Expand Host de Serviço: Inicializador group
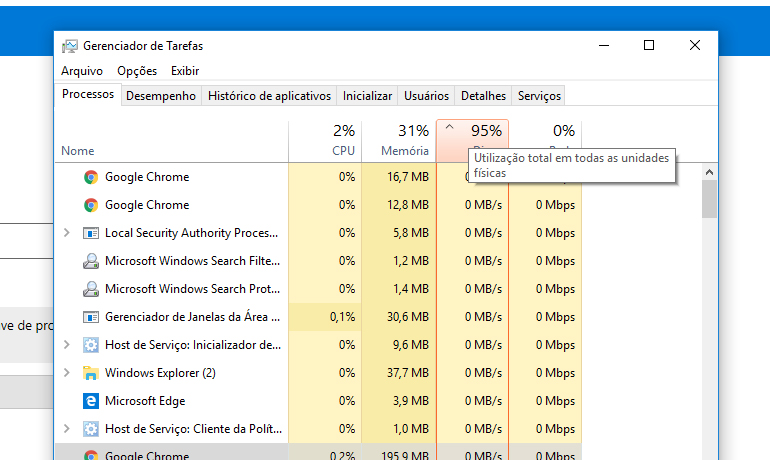 coord(67,345)
